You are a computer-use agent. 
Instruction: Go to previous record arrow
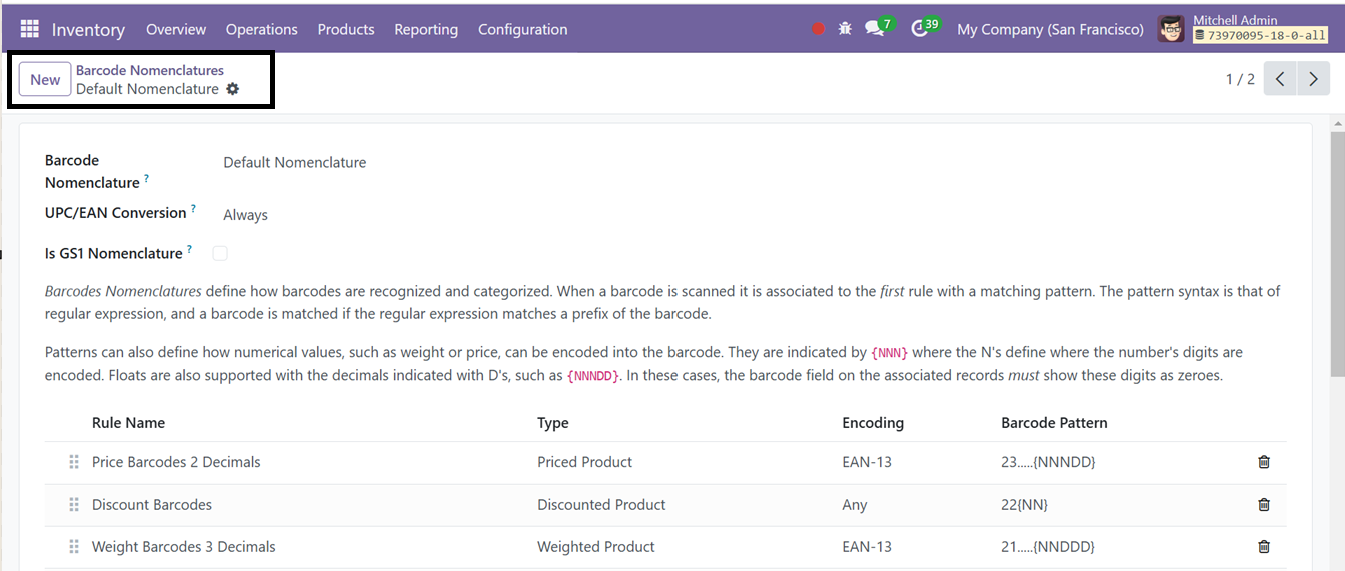click(x=1280, y=79)
